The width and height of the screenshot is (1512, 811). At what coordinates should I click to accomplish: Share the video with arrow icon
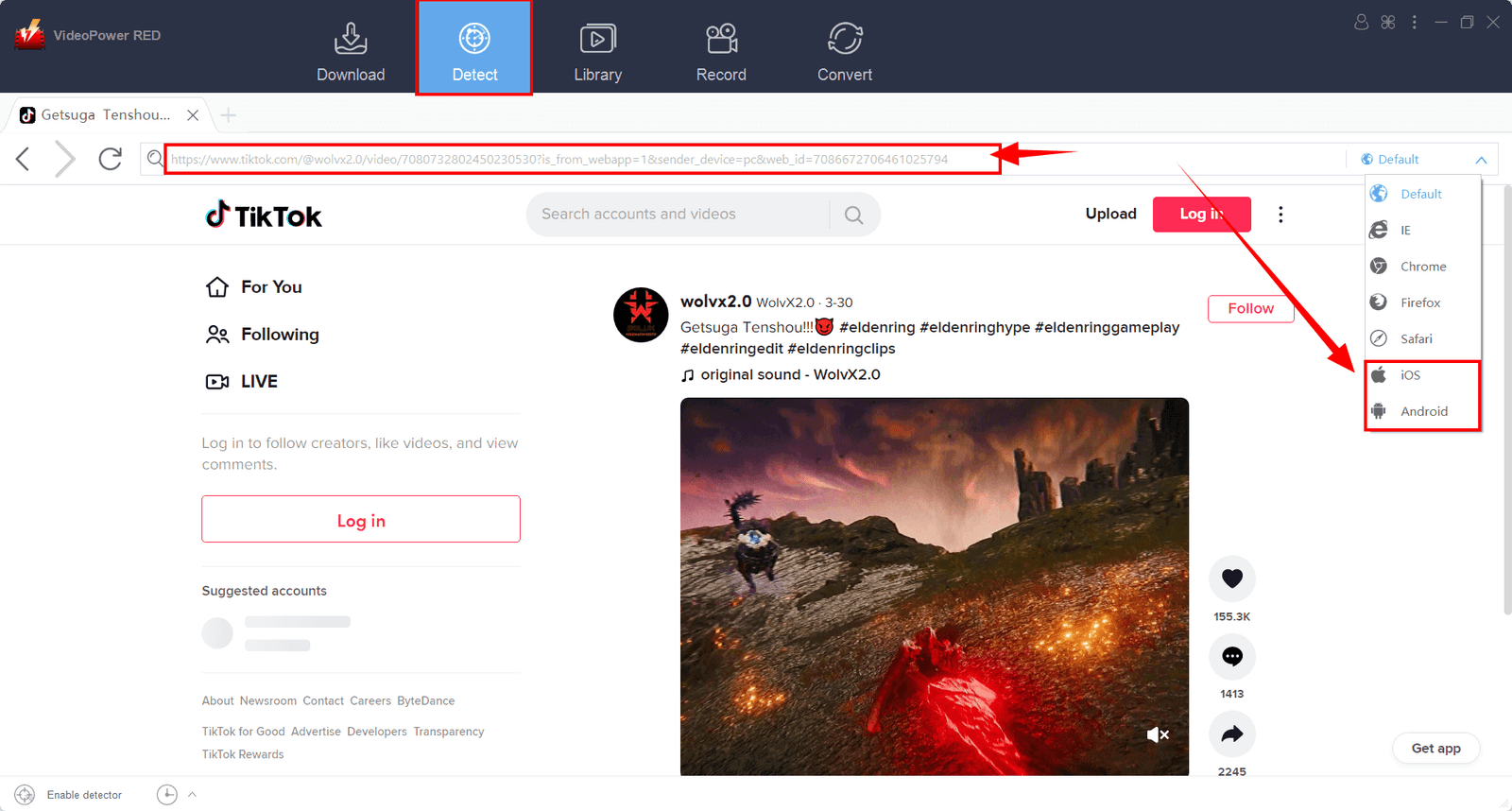coord(1232,733)
